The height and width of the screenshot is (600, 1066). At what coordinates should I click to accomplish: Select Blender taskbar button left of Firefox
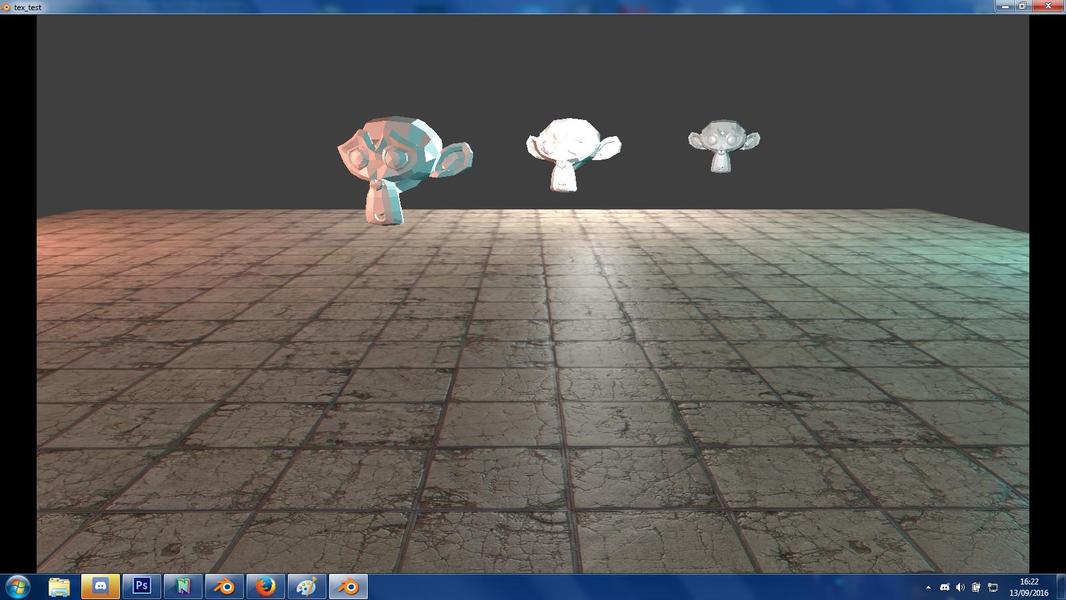tap(224, 586)
